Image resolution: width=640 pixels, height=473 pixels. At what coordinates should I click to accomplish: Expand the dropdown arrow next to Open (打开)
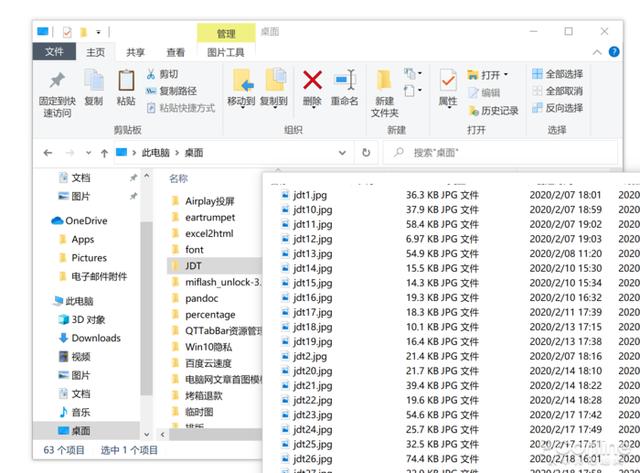[x=506, y=74]
